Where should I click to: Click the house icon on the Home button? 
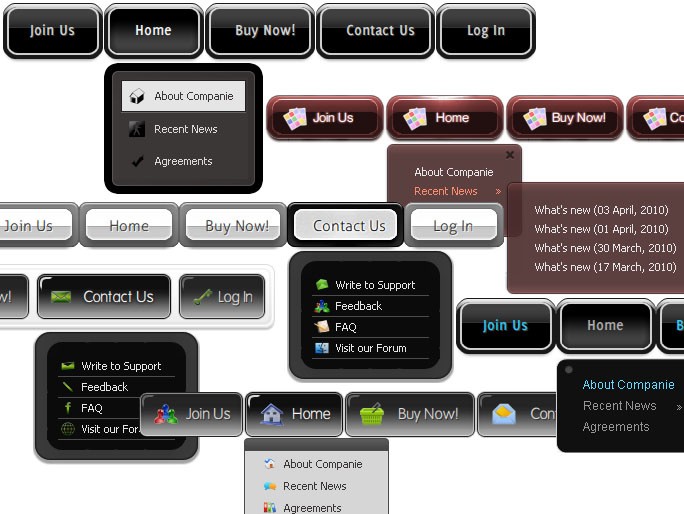click(x=271, y=414)
